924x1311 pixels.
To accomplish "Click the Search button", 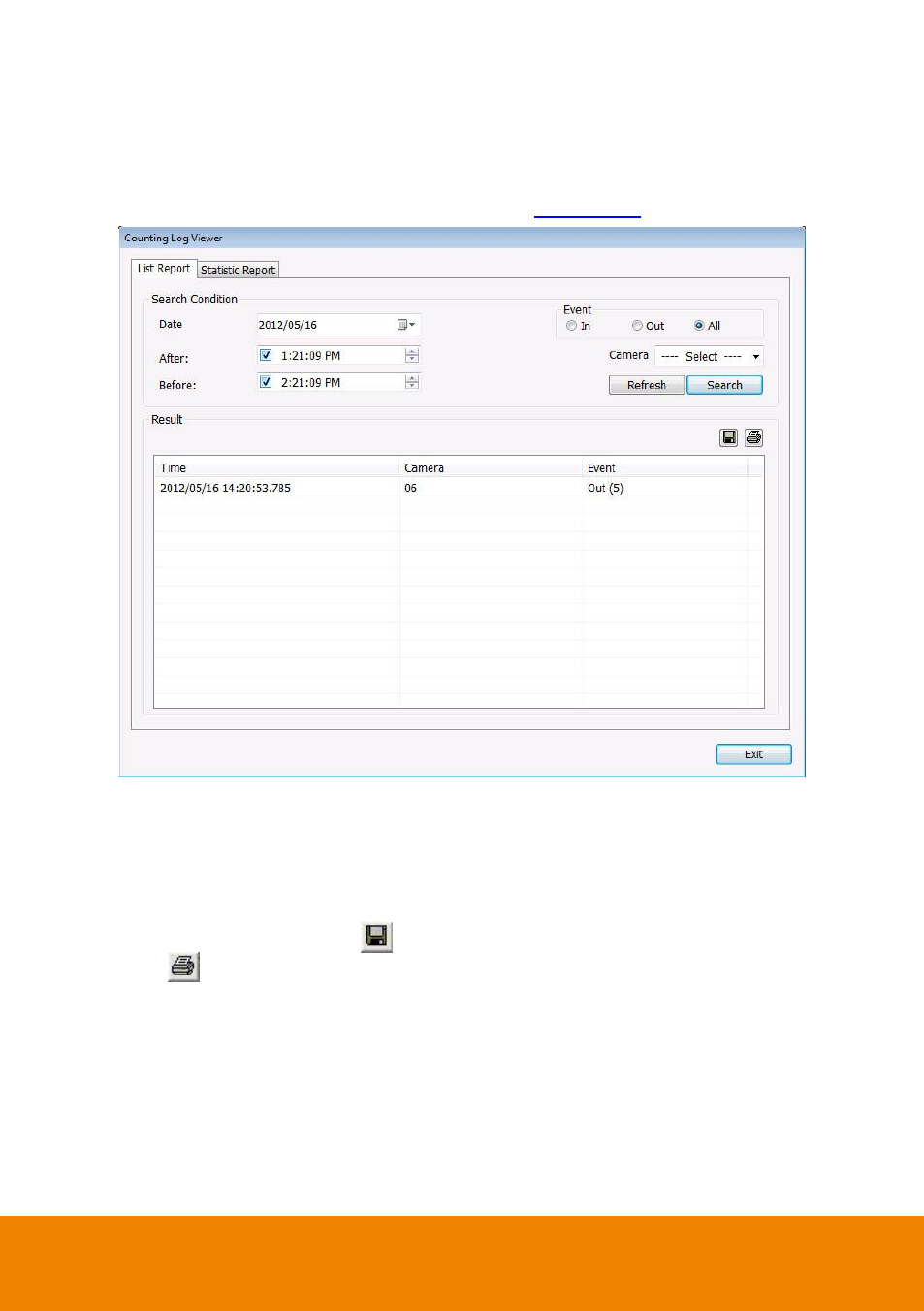I will tap(724, 385).
